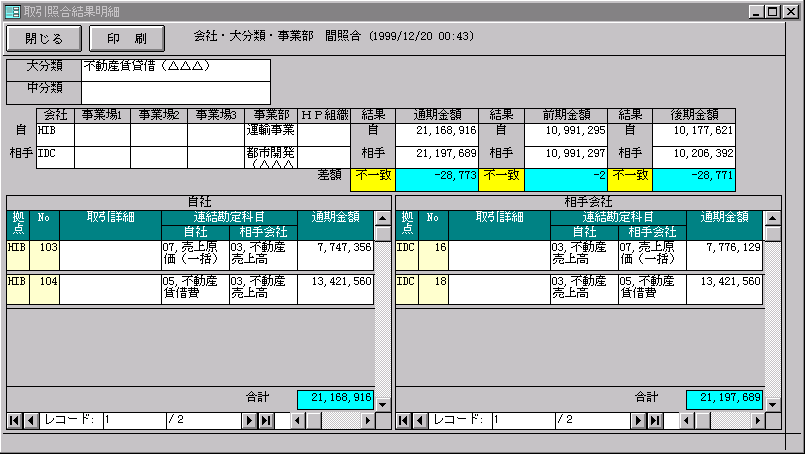Click 相手会社 horizontal scroll-left arrow

pyautogui.click(x=687, y=421)
